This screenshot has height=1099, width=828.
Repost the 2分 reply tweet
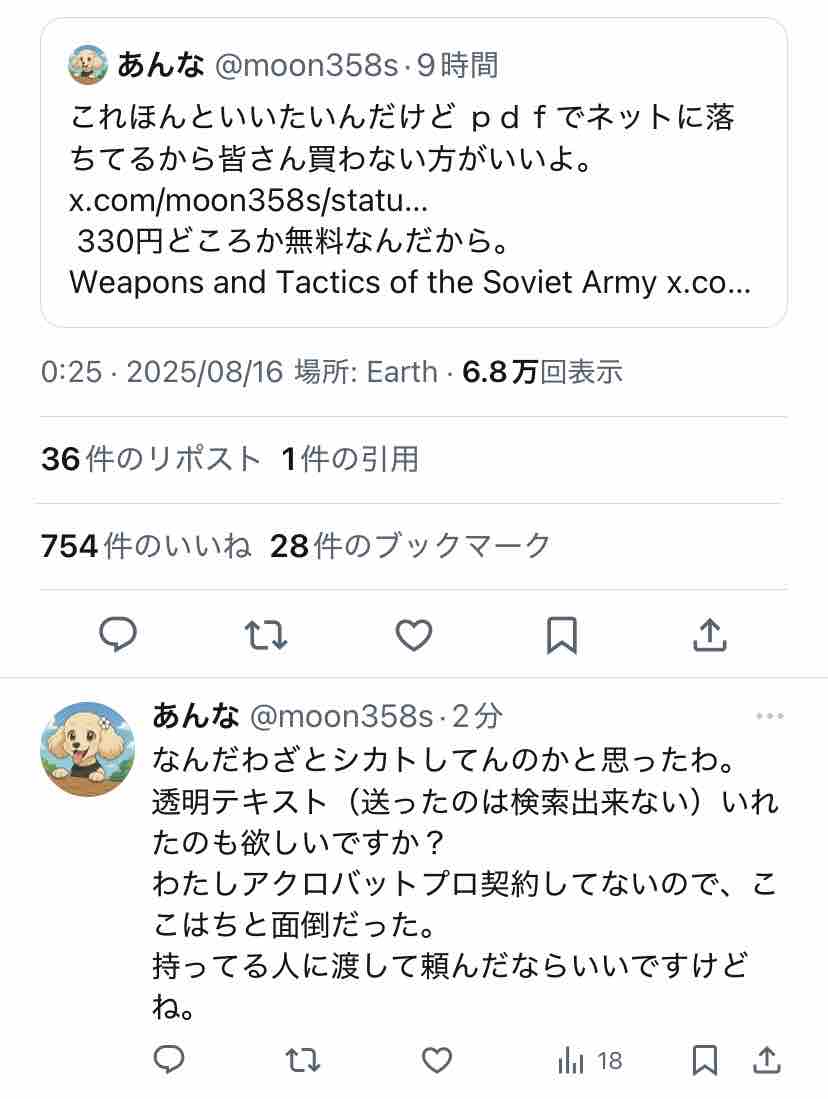[303, 1060]
